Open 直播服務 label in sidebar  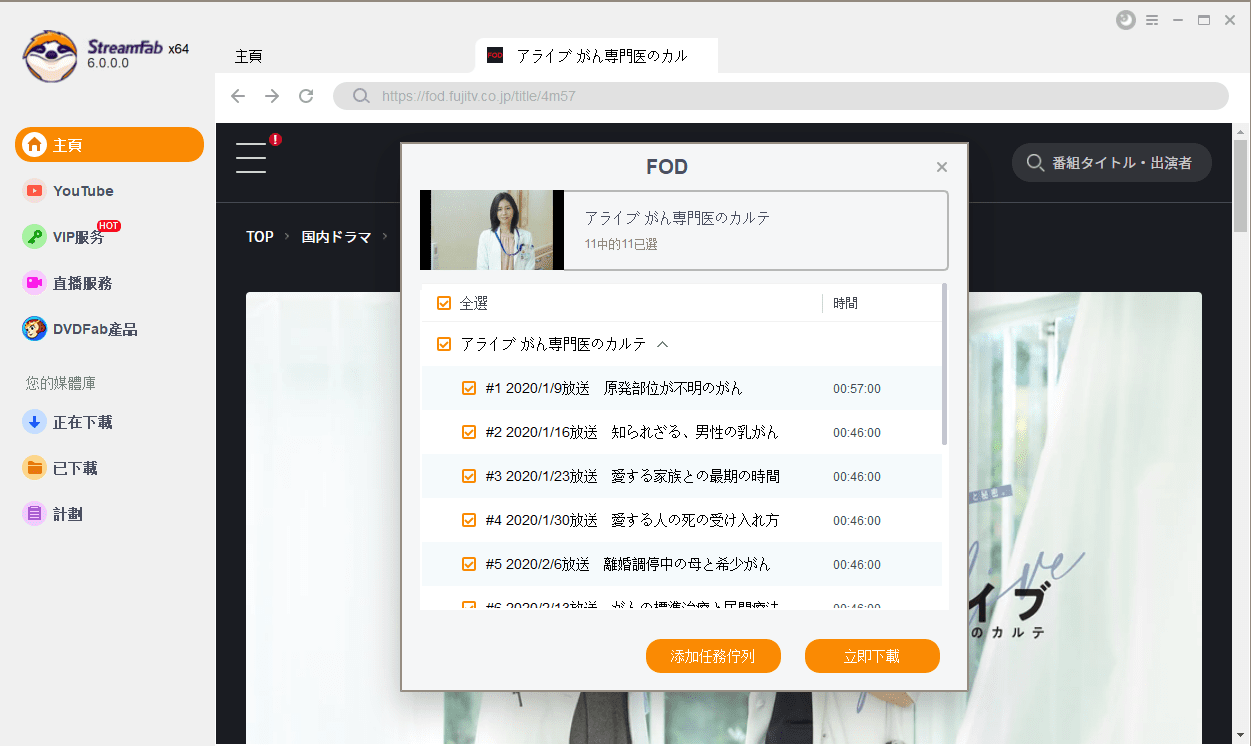pyautogui.click(x=83, y=283)
